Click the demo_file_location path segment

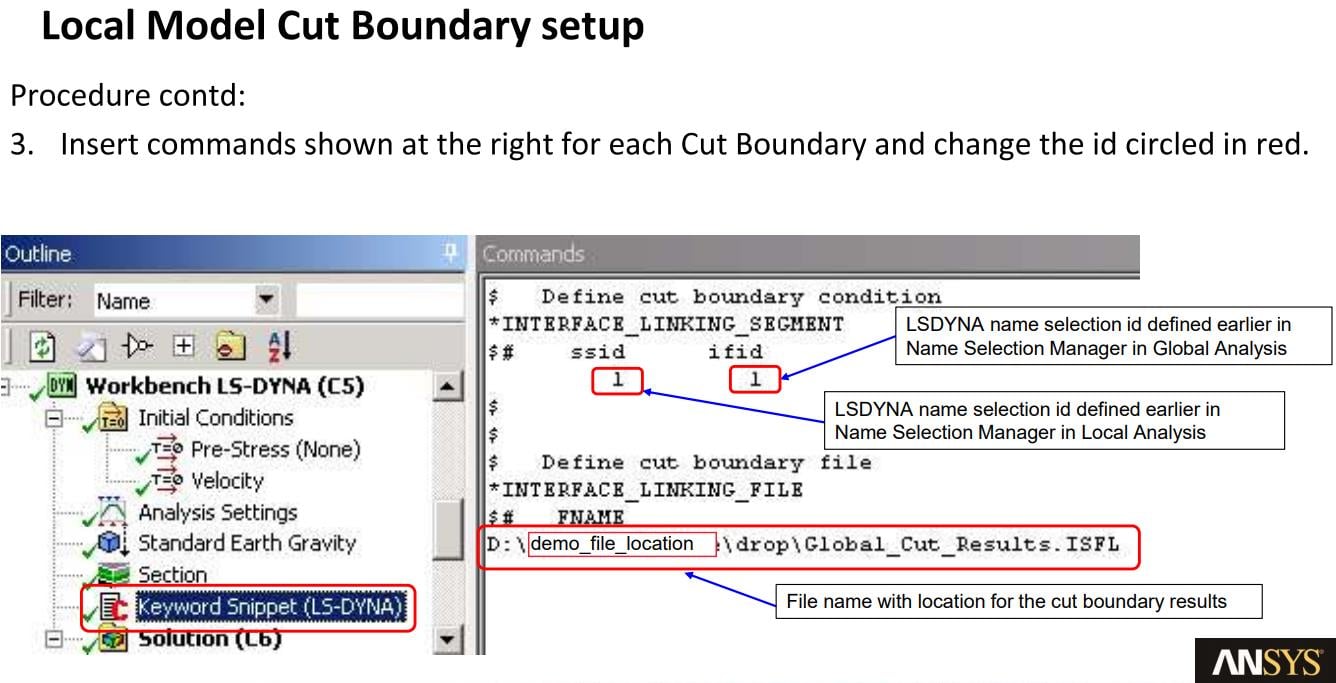click(623, 544)
